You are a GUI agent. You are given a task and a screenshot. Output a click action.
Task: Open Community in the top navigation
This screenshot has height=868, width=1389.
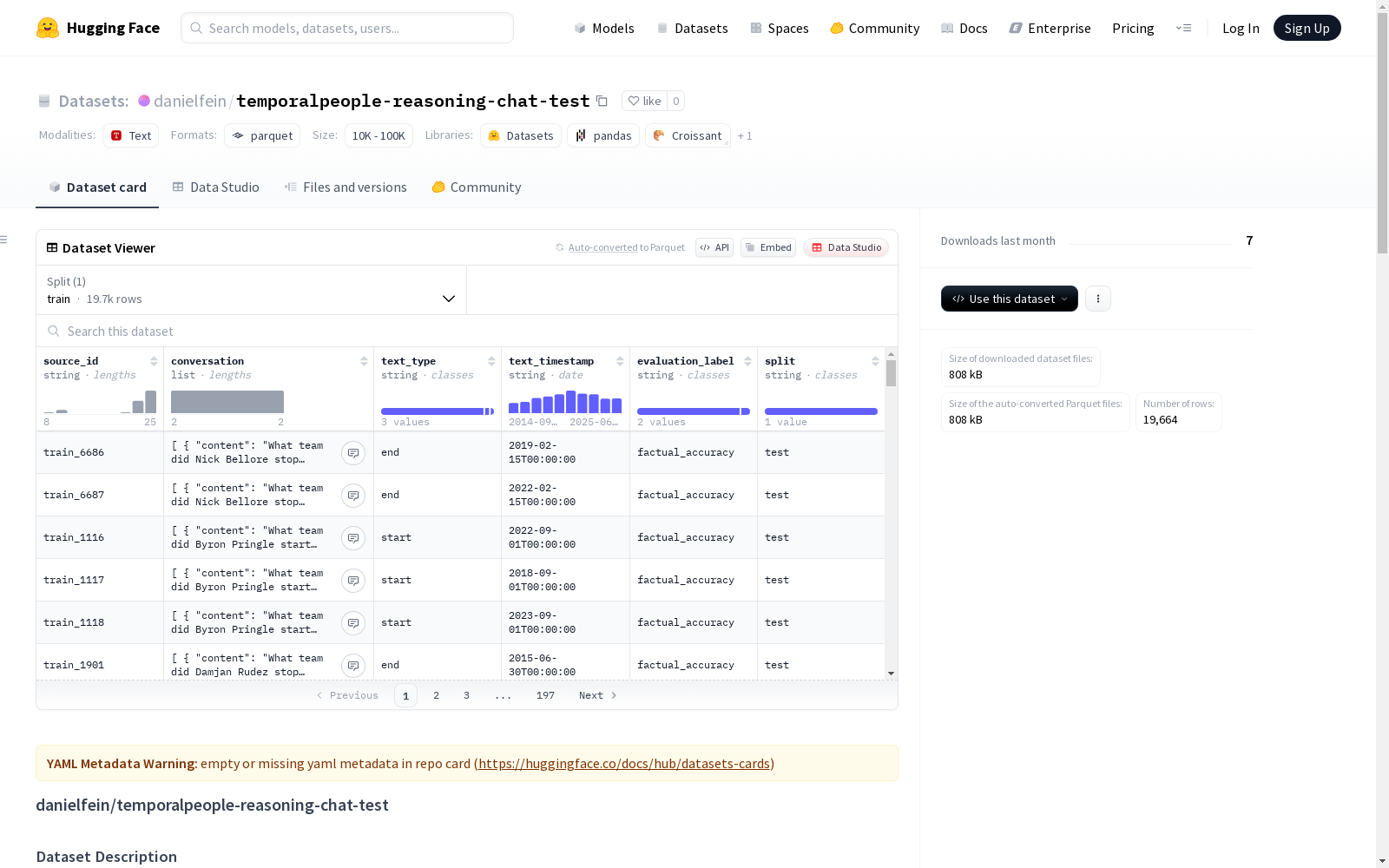coord(875,28)
